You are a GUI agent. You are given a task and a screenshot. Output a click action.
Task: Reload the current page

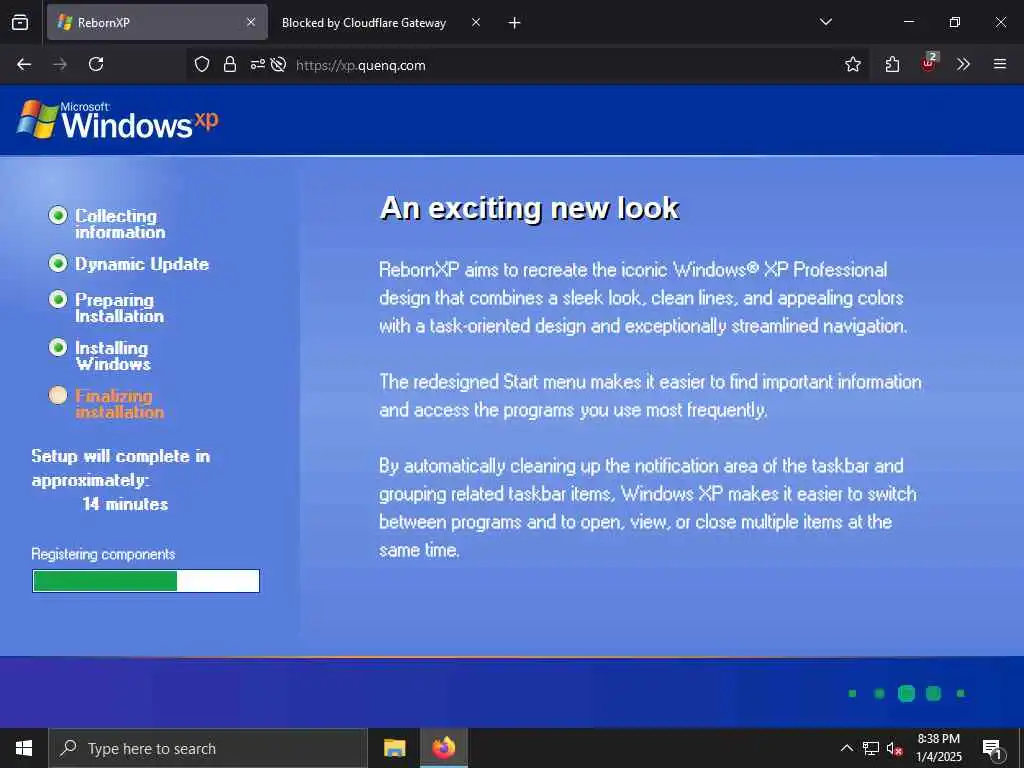[96, 64]
